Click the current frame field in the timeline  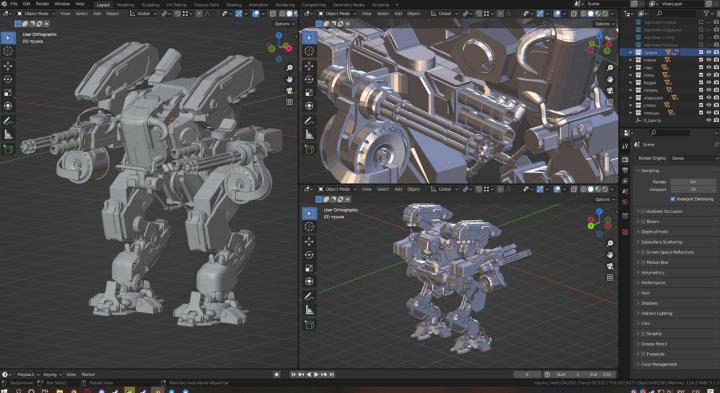click(527, 375)
